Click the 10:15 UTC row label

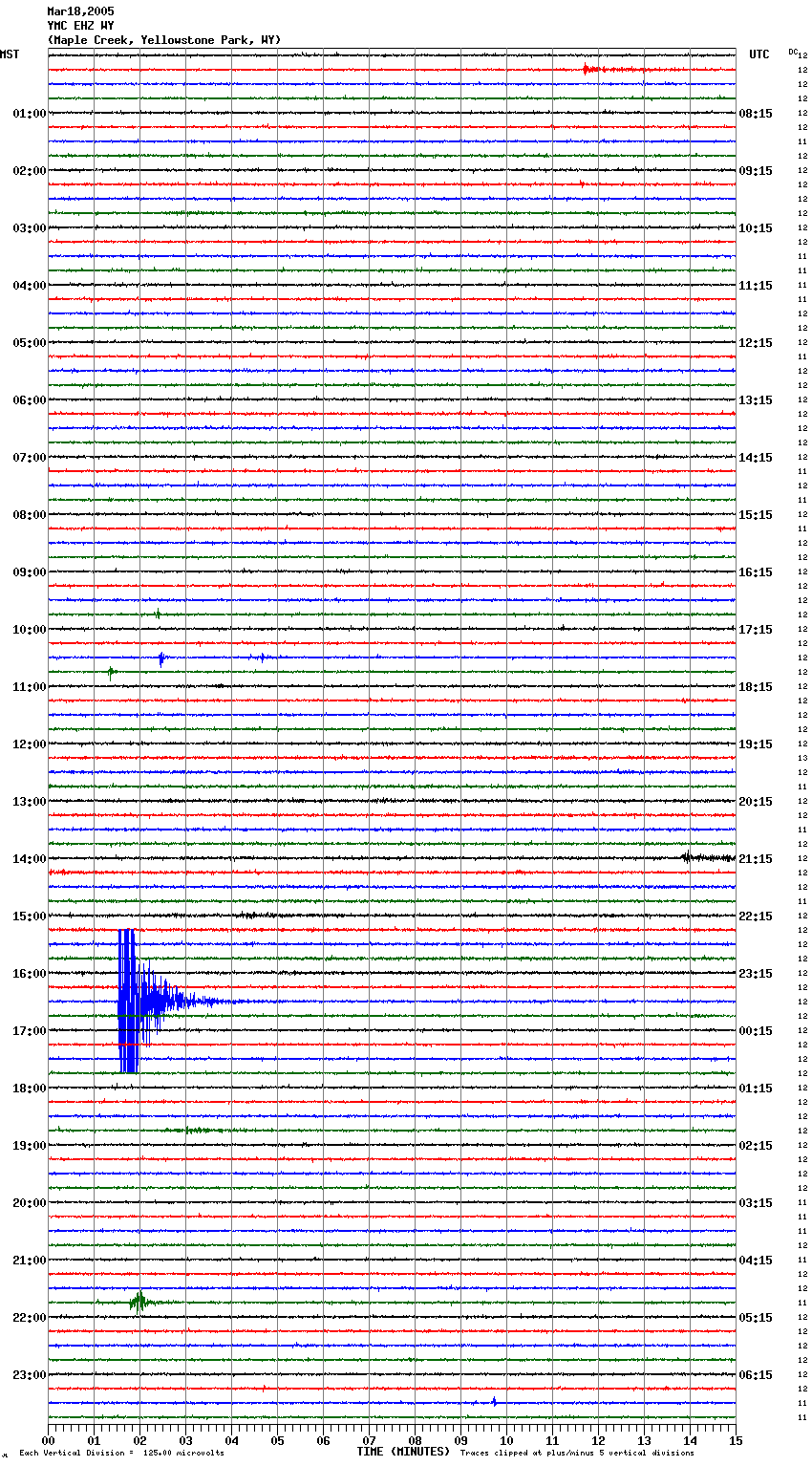756,228
